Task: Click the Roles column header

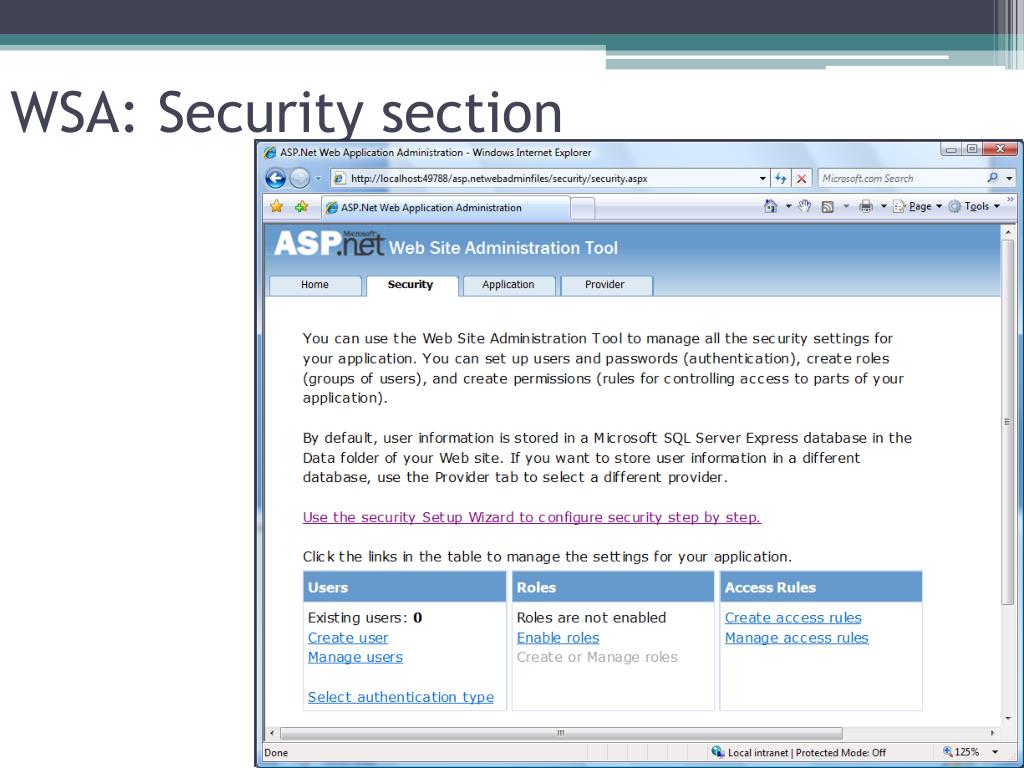Action: pyautogui.click(x=613, y=587)
